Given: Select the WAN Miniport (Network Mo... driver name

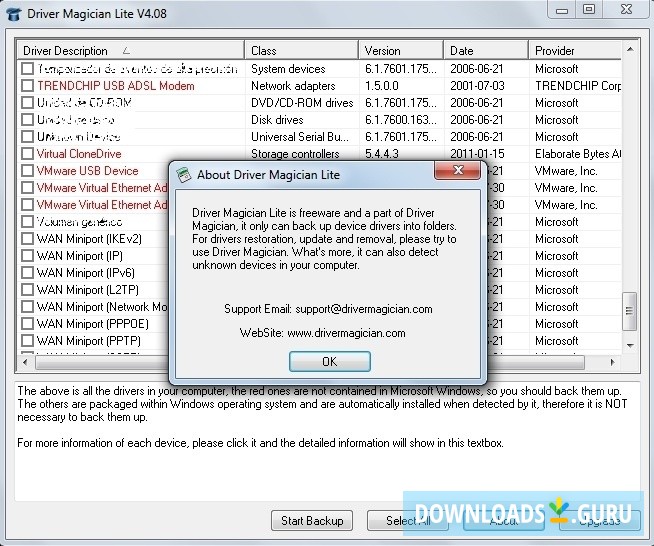Looking at the screenshot, I should pos(102,307).
